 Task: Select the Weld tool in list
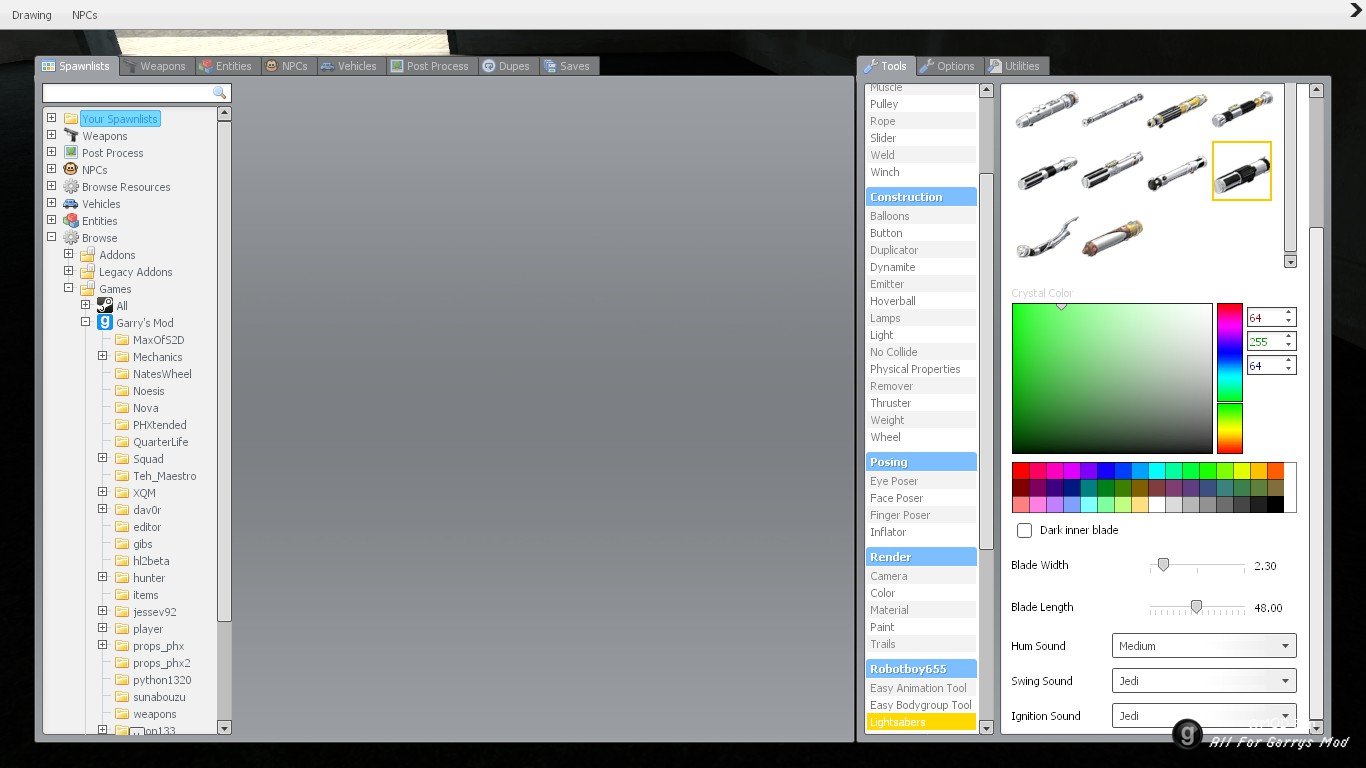pyautogui.click(x=921, y=155)
